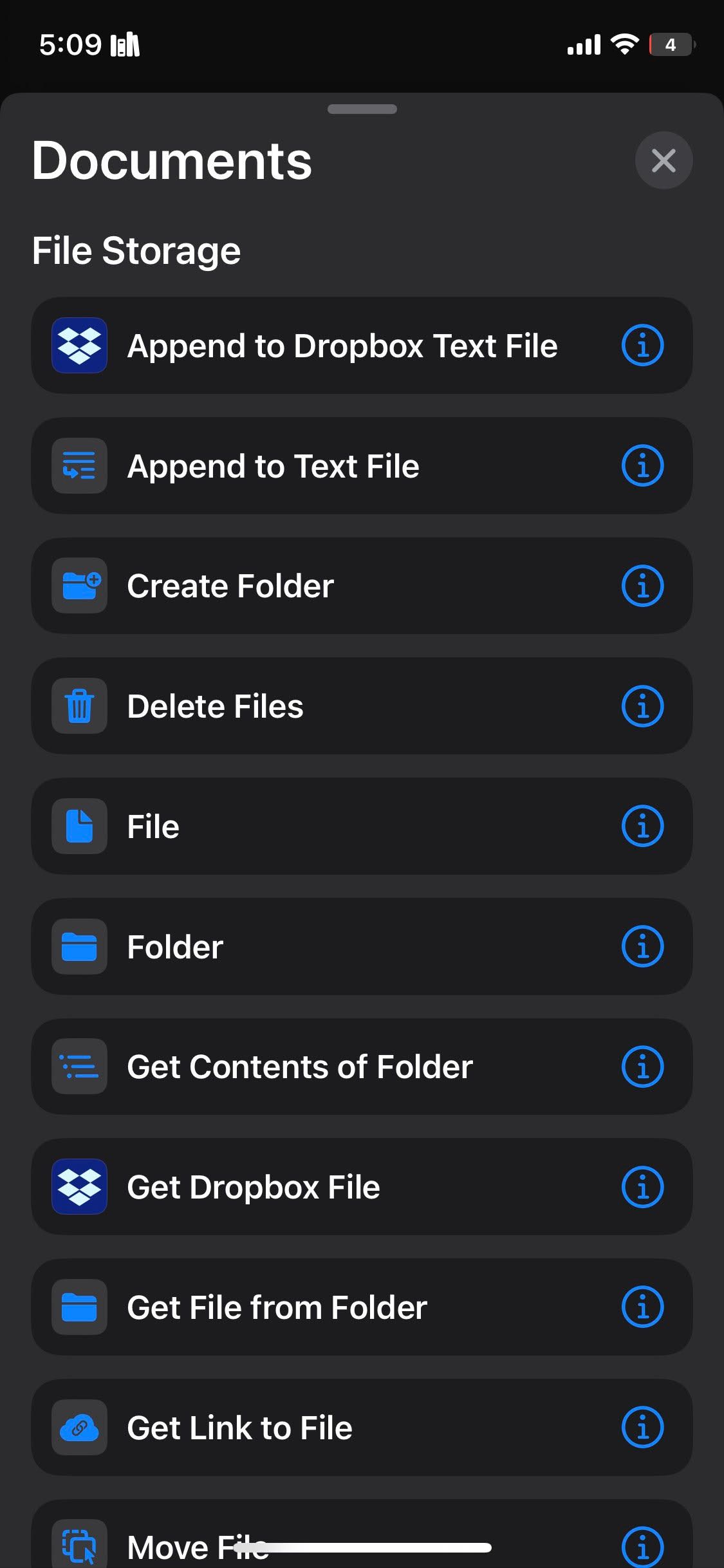Close the Documents sheet
The height and width of the screenshot is (1568, 724).
tap(664, 160)
